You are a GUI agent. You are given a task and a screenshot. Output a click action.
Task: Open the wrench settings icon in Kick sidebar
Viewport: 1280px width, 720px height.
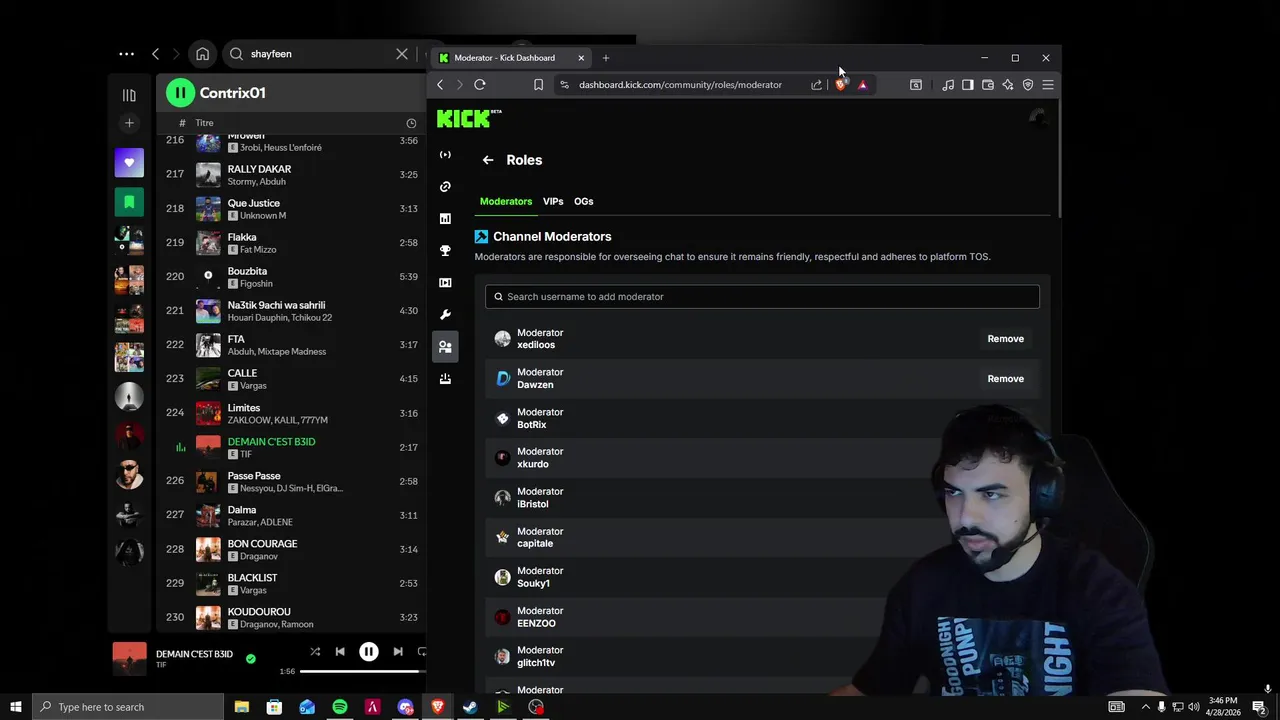[x=445, y=315]
